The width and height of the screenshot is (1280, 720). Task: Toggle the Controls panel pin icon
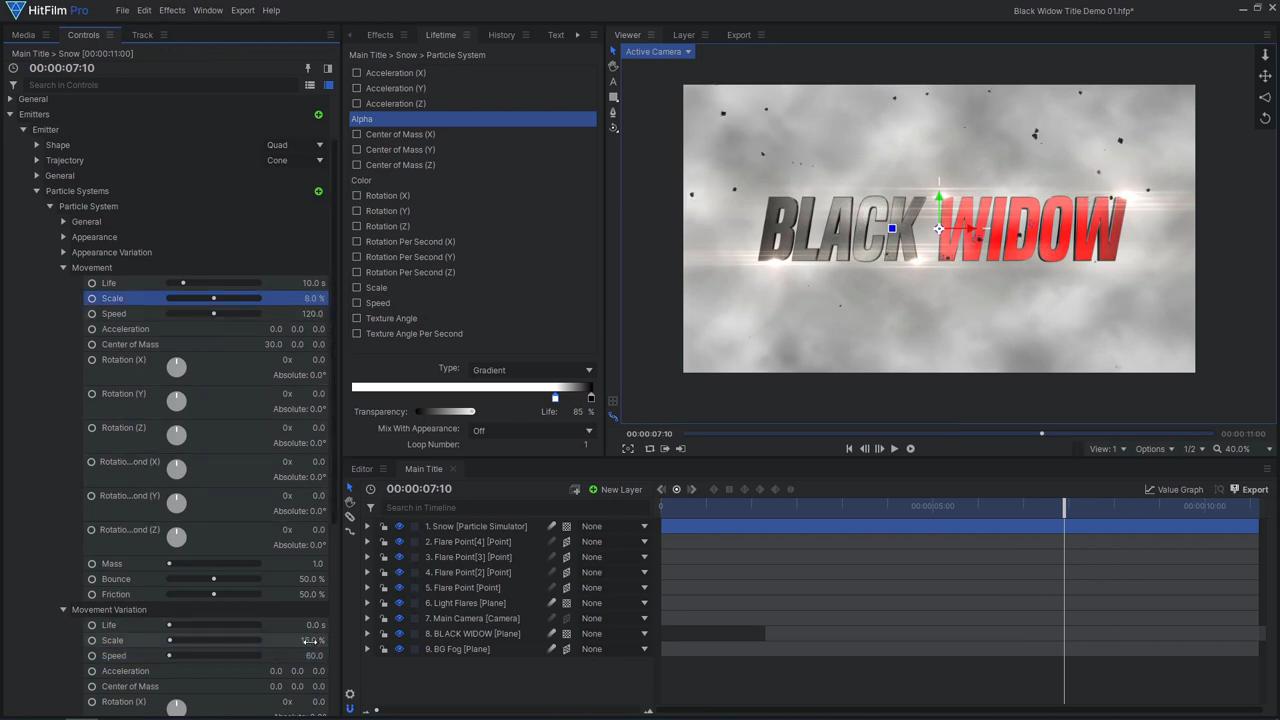[x=308, y=68]
